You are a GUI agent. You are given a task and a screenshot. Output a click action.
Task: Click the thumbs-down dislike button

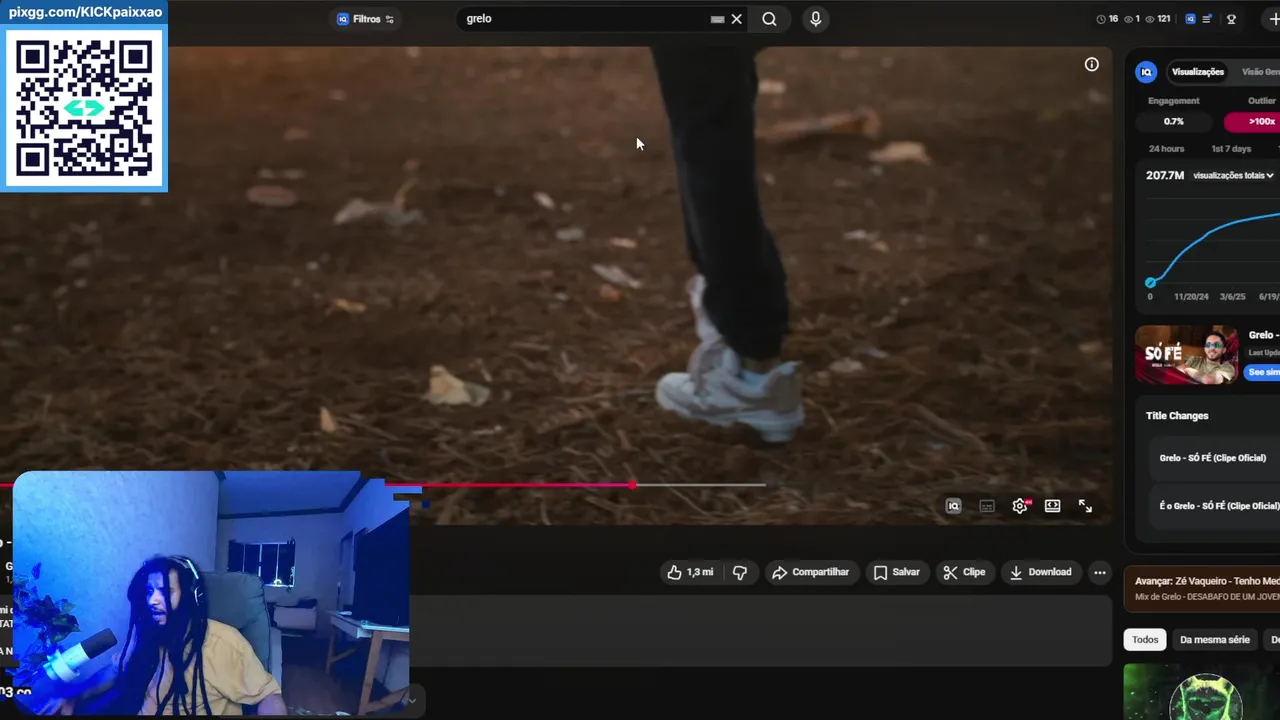pyautogui.click(x=740, y=572)
